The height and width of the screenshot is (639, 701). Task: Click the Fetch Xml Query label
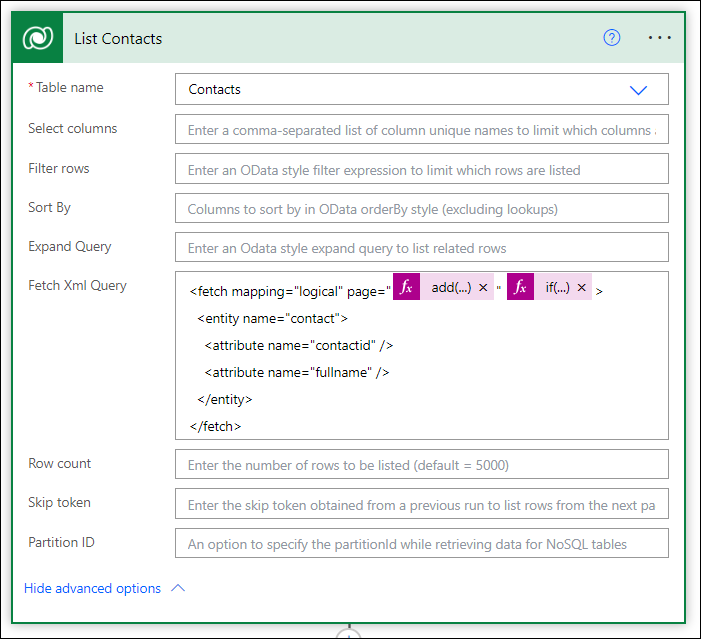click(77, 285)
